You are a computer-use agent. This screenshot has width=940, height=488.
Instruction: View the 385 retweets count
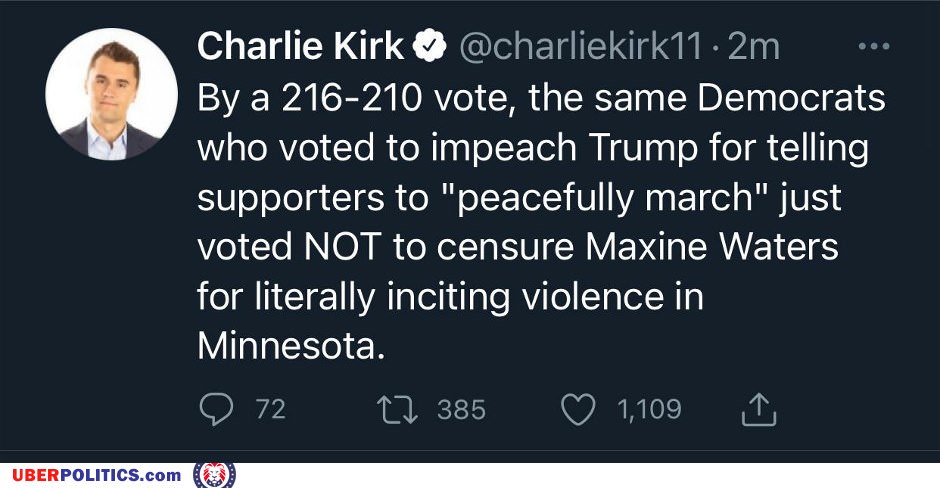tap(461, 409)
